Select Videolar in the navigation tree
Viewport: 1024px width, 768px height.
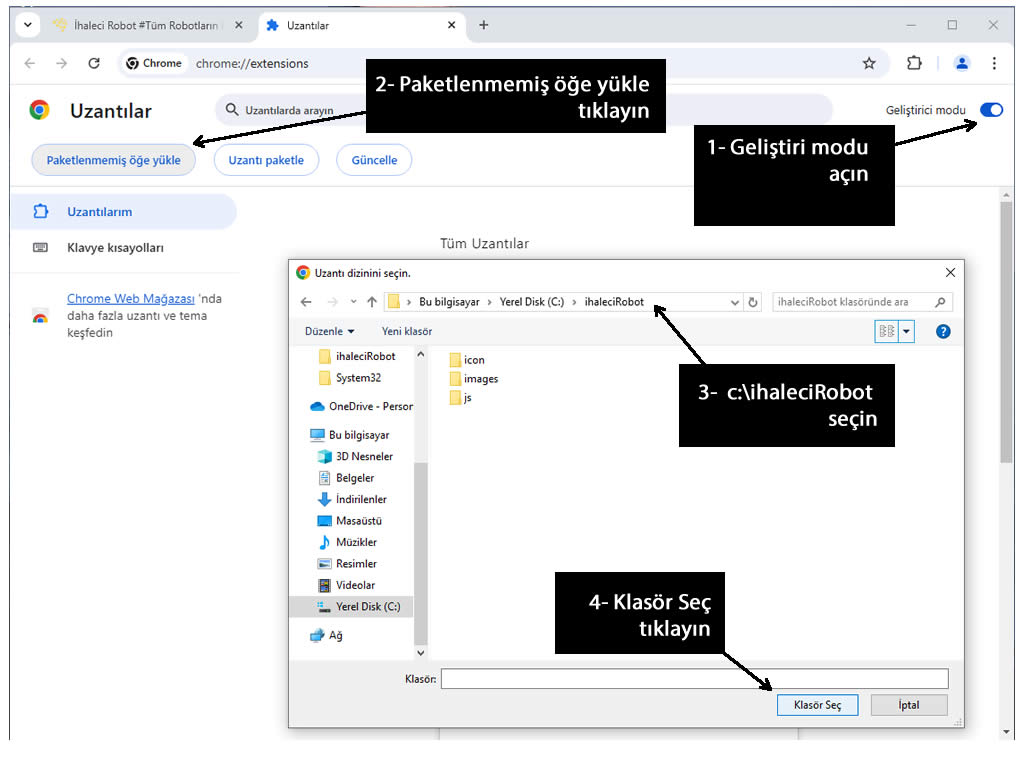click(346, 585)
